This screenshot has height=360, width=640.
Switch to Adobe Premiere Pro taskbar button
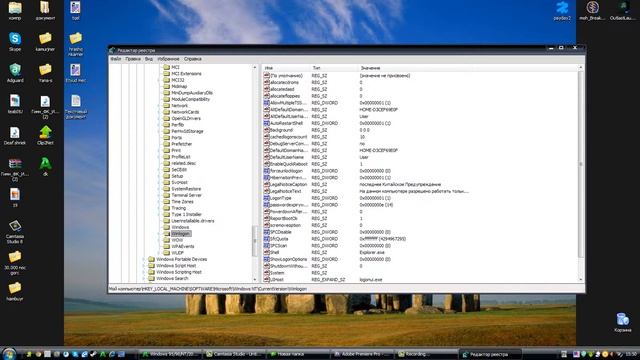tap(362, 354)
